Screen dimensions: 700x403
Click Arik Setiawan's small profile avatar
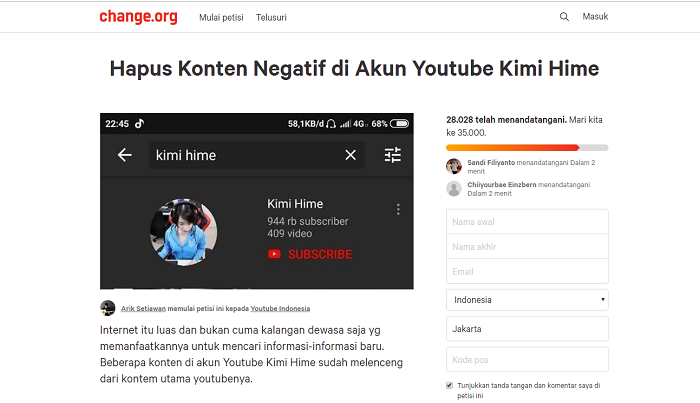(x=108, y=308)
